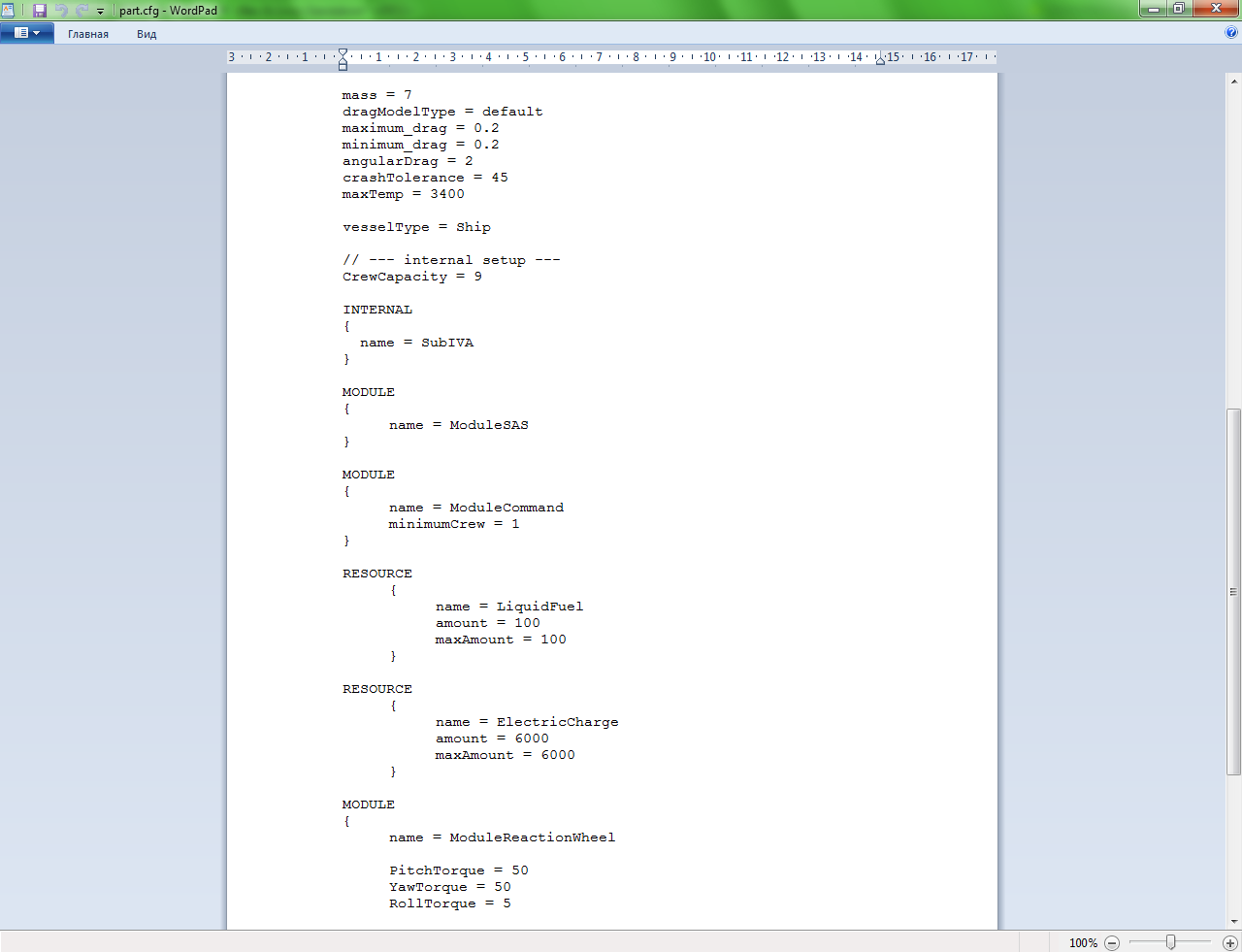The image size is (1242, 952).
Task: Restore down the WordPad window
Action: point(1179,9)
